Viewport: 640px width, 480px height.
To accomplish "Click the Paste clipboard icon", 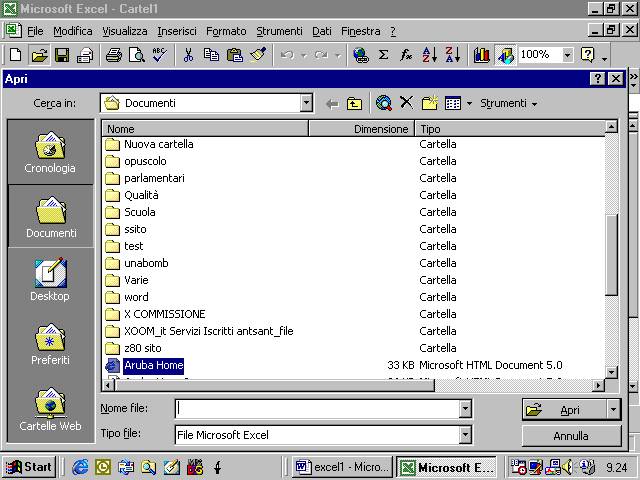I will coord(235,55).
